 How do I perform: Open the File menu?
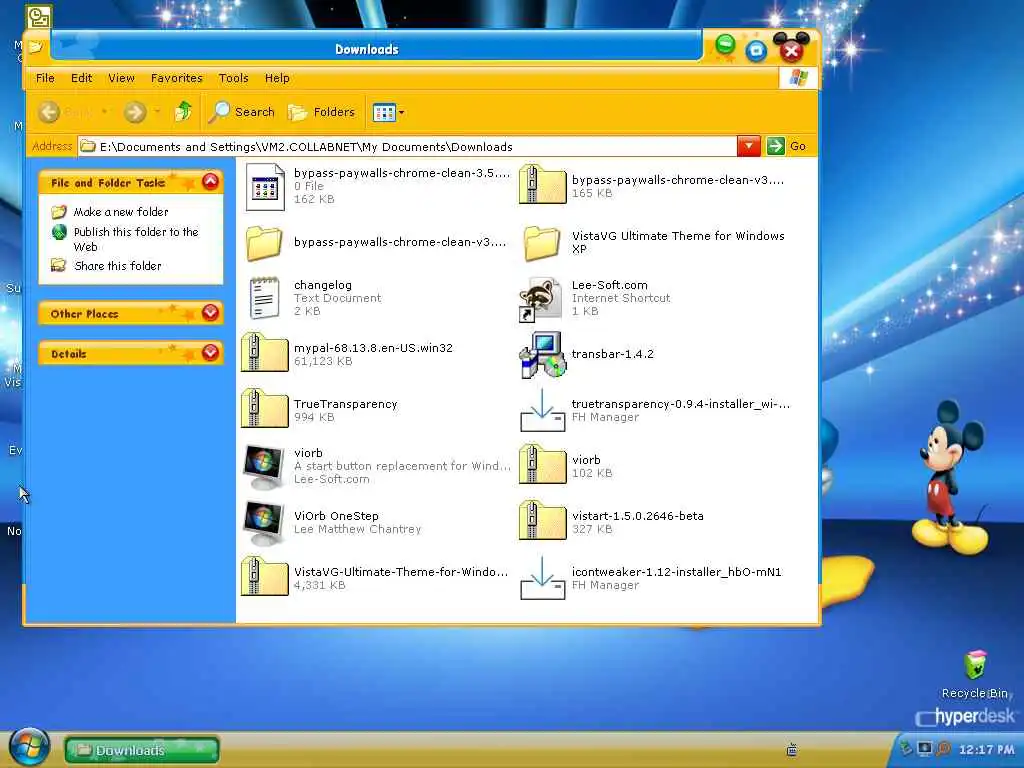[45, 78]
